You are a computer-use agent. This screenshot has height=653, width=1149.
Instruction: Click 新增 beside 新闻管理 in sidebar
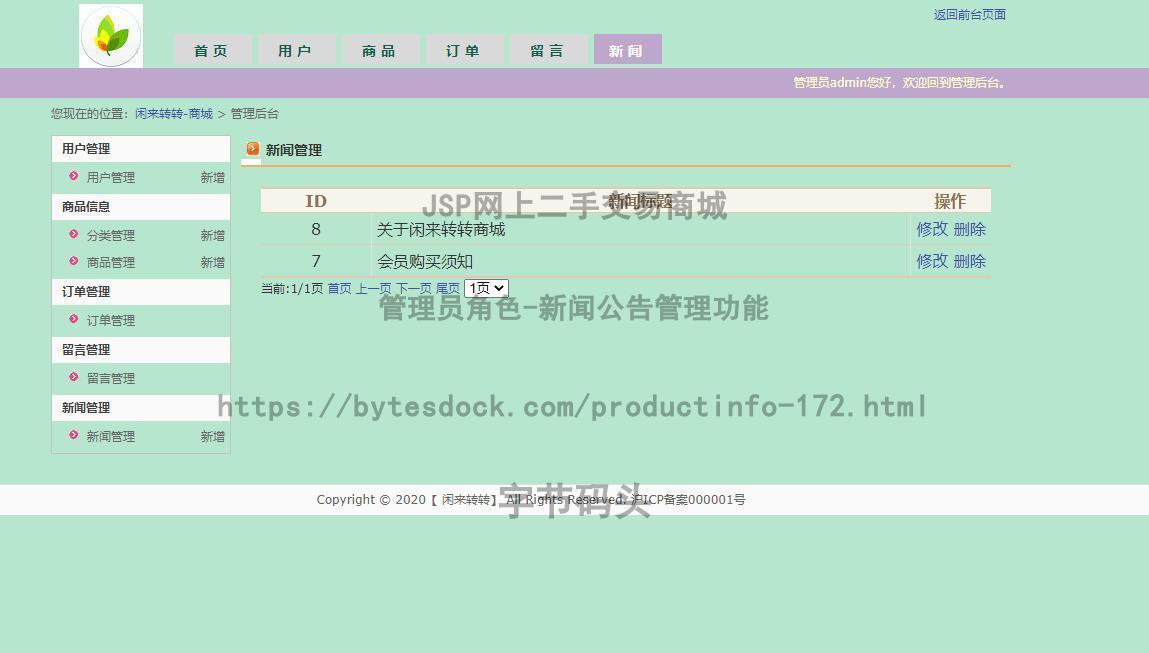(x=212, y=437)
